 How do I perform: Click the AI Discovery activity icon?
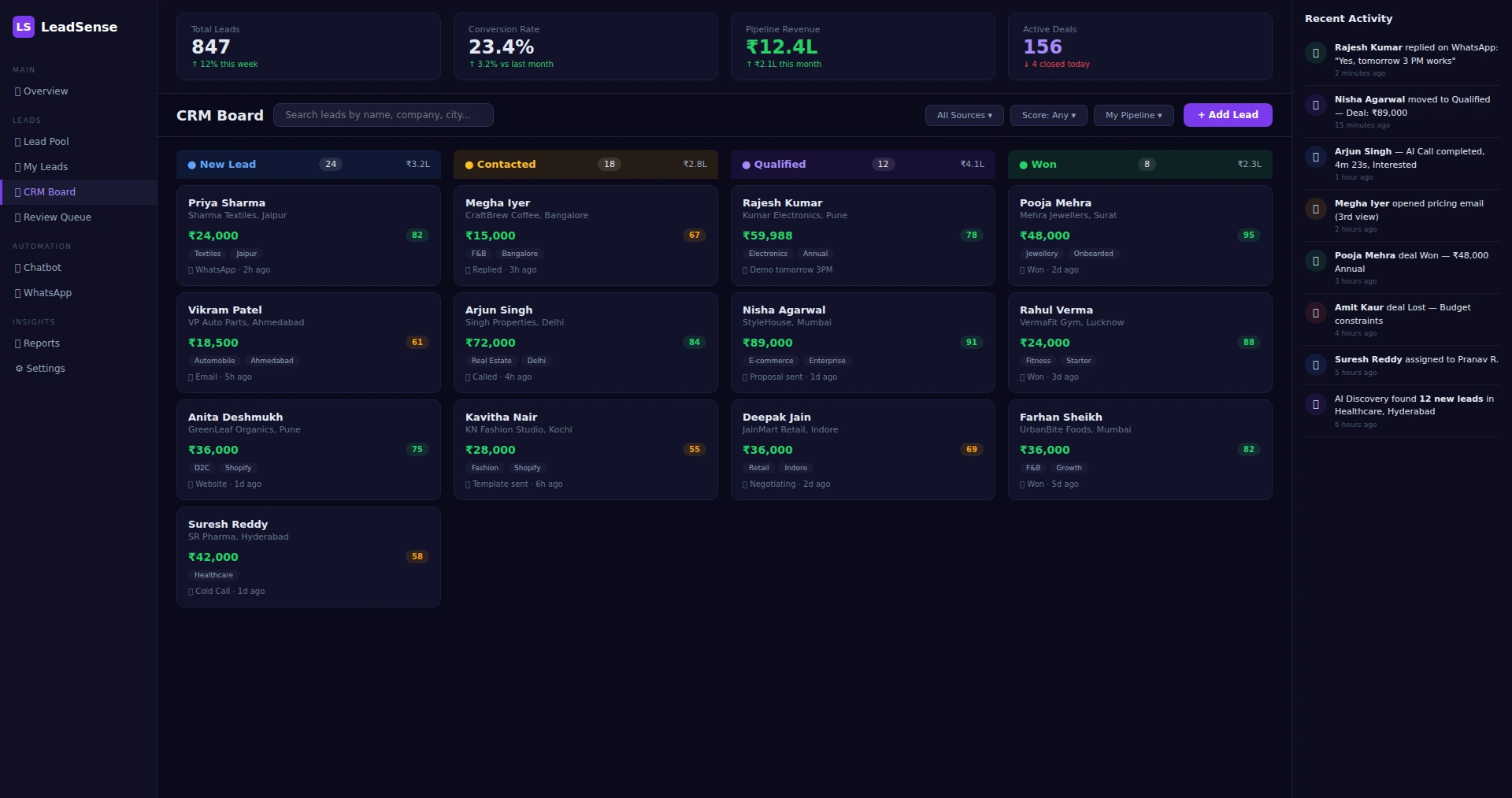1315,405
